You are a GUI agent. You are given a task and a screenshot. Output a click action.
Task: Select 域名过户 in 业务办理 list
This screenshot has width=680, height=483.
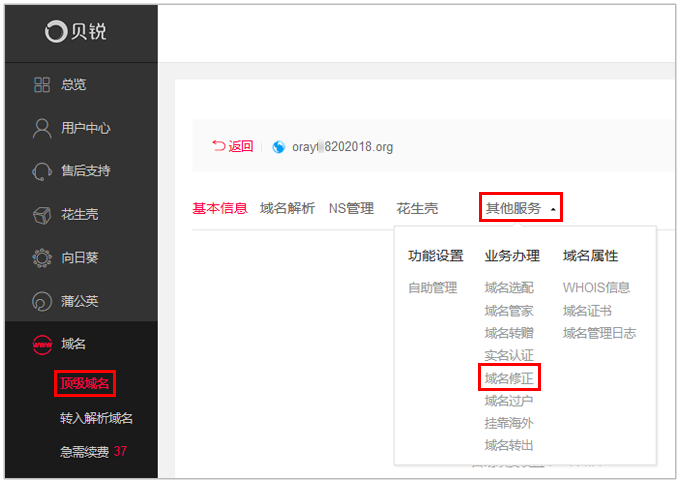coord(509,400)
